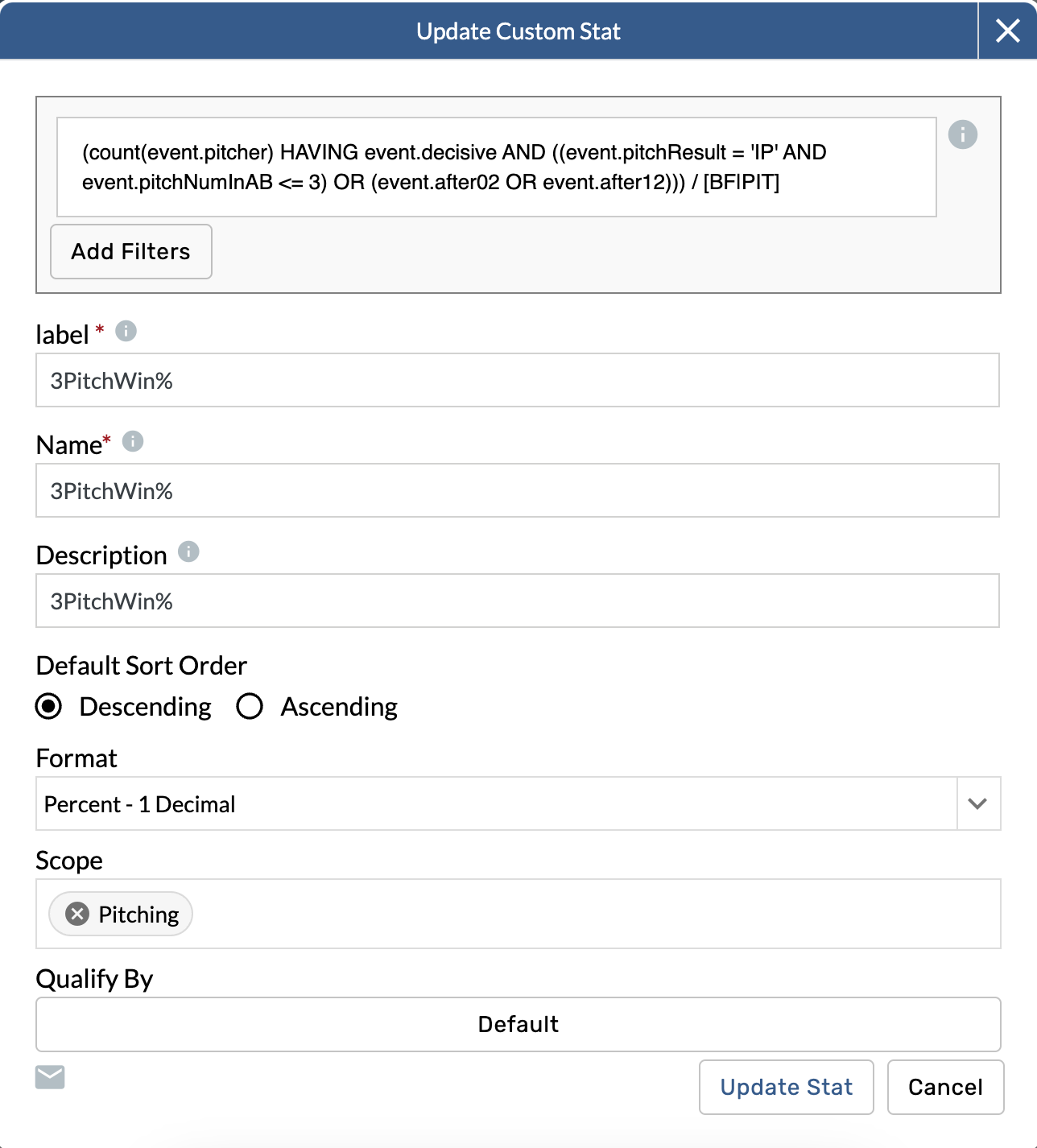Viewport: 1037px width, 1148px height.
Task: Select Descending sort order
Action: pos(49,706)
